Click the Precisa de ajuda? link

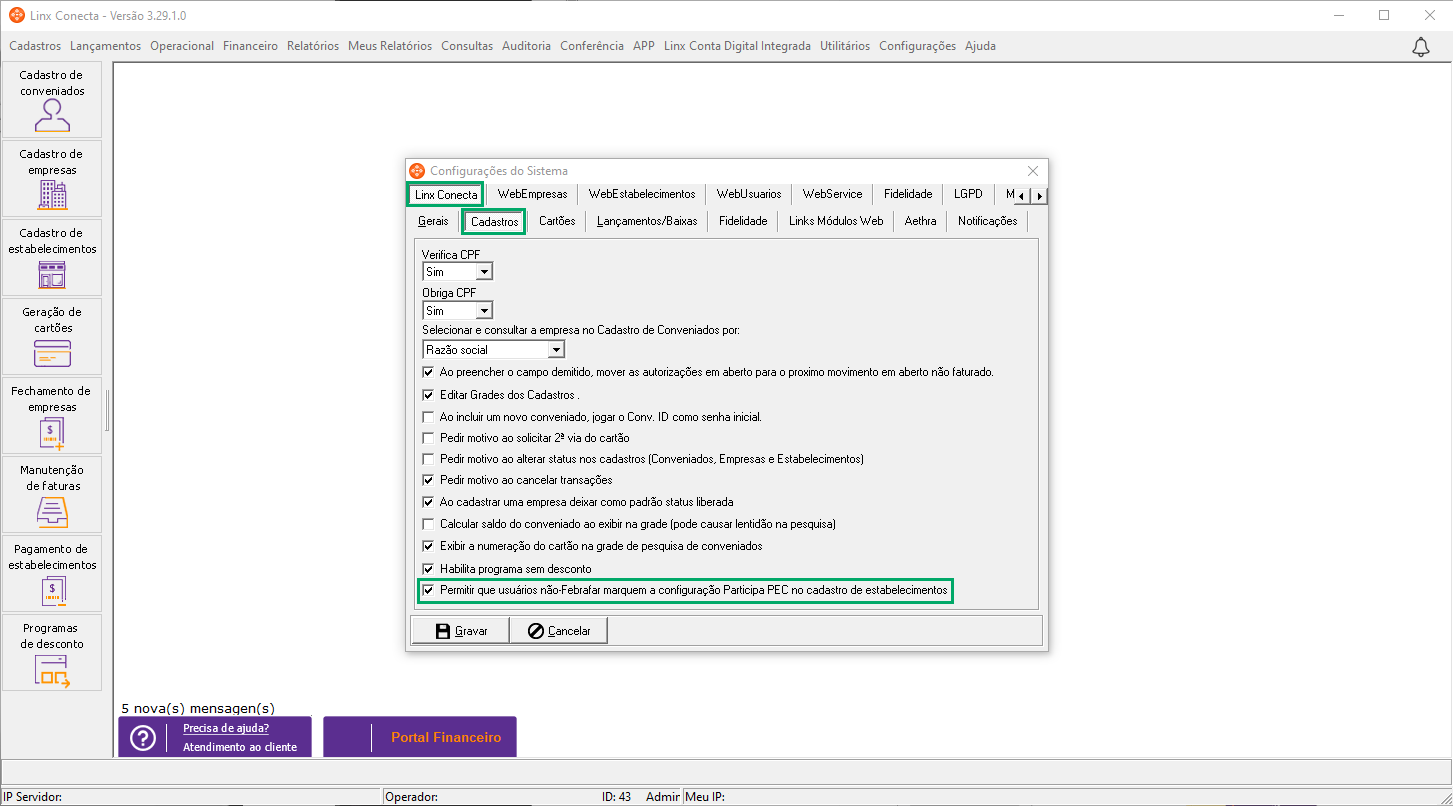coord(226,728)
